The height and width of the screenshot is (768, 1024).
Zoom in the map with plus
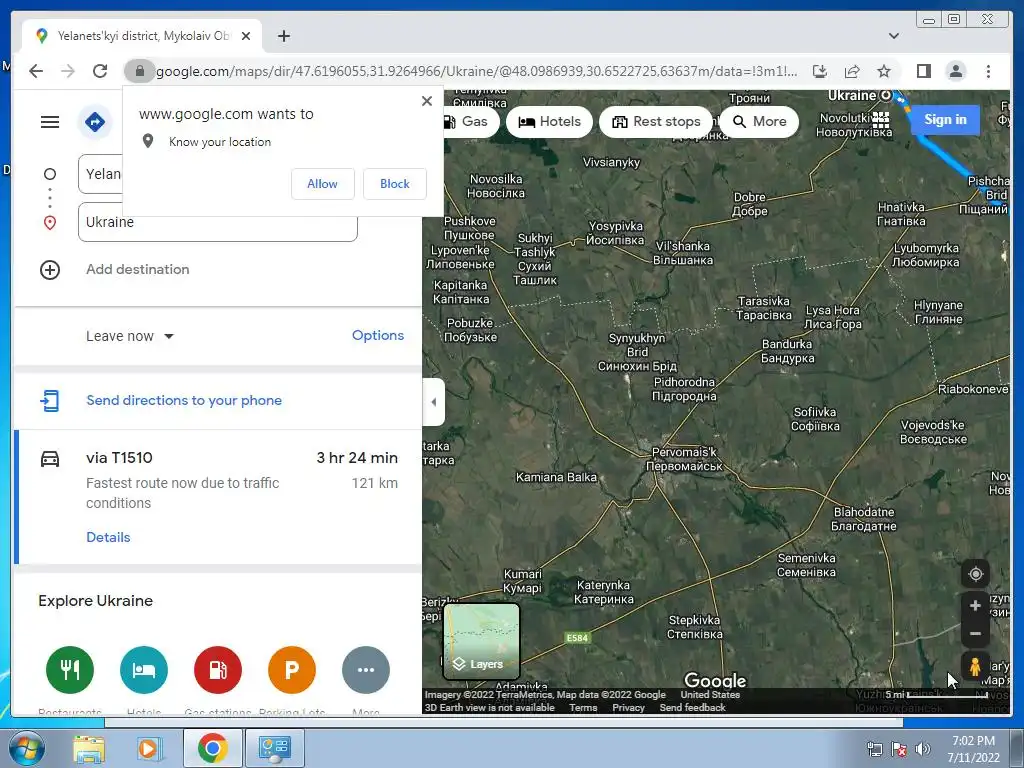click(975, 605)
